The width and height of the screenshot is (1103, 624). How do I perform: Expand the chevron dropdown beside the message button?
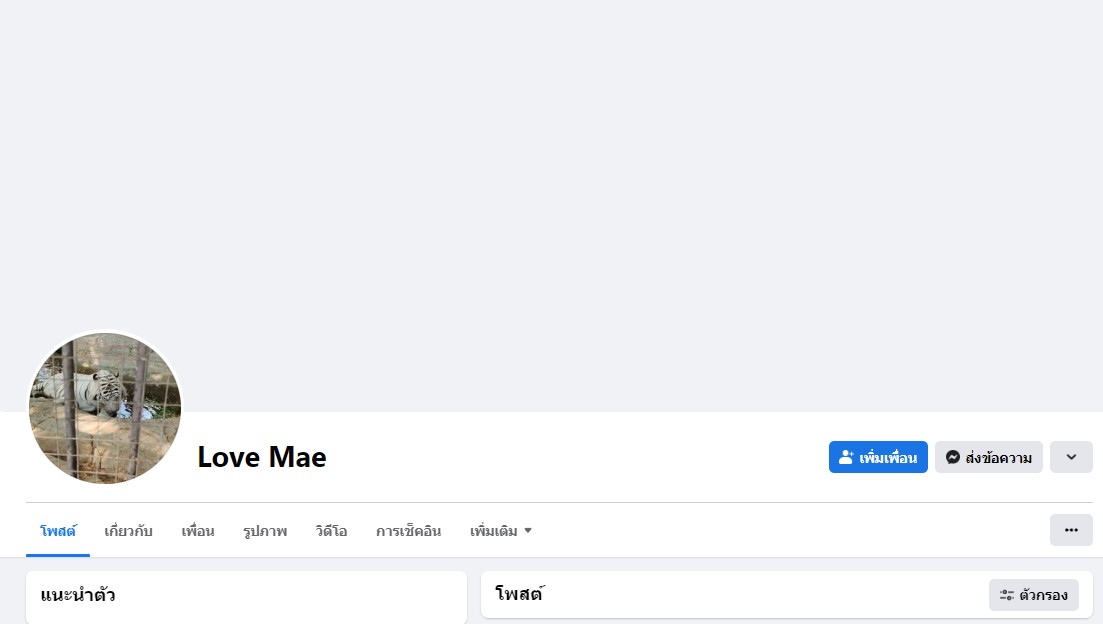pos(1071,457)
